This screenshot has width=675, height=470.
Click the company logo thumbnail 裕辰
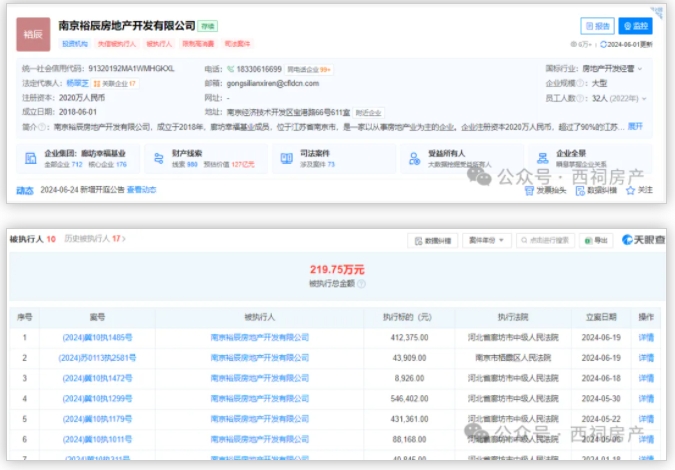[33, 33]
